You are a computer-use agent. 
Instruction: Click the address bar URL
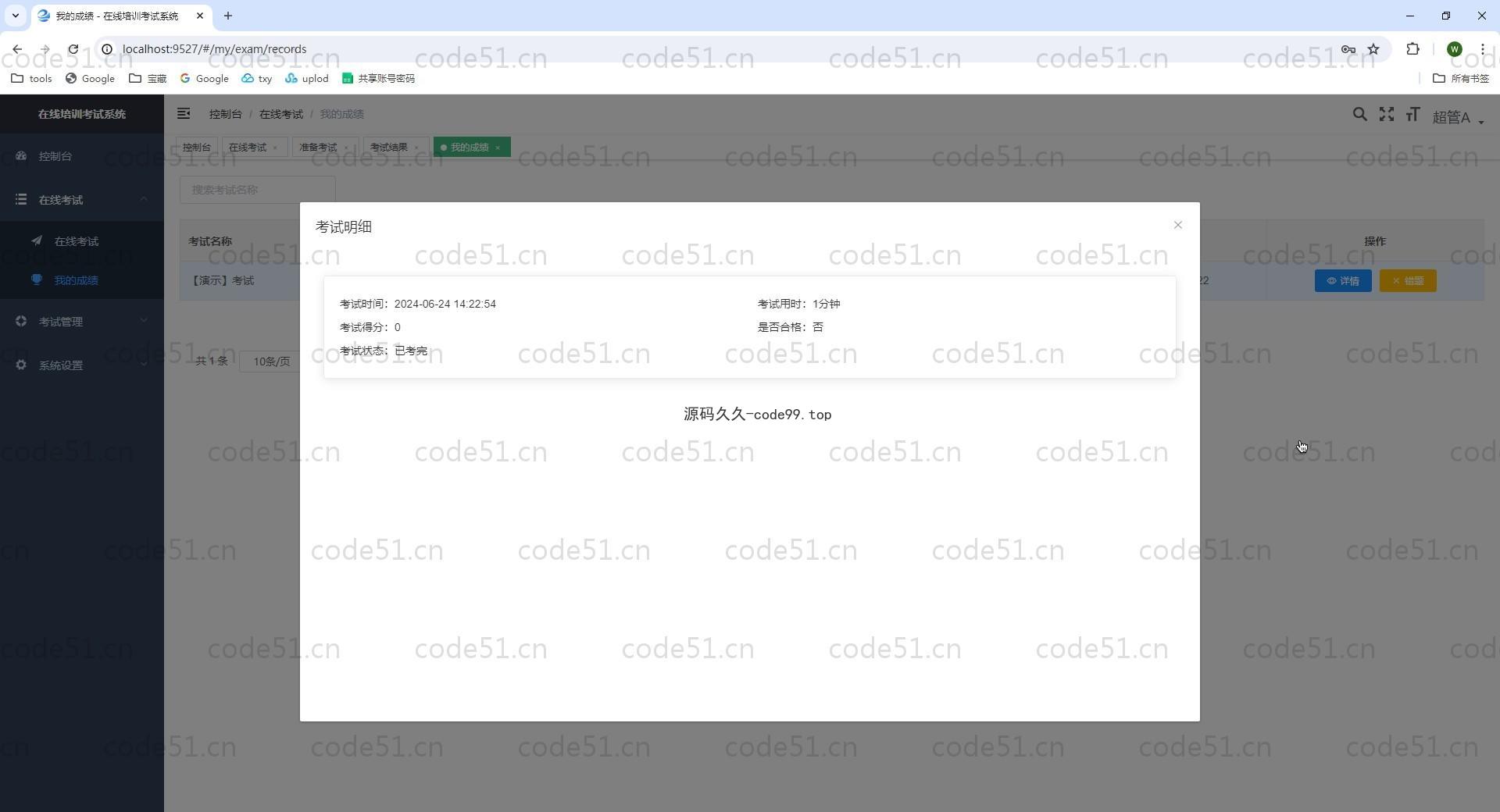215,49
